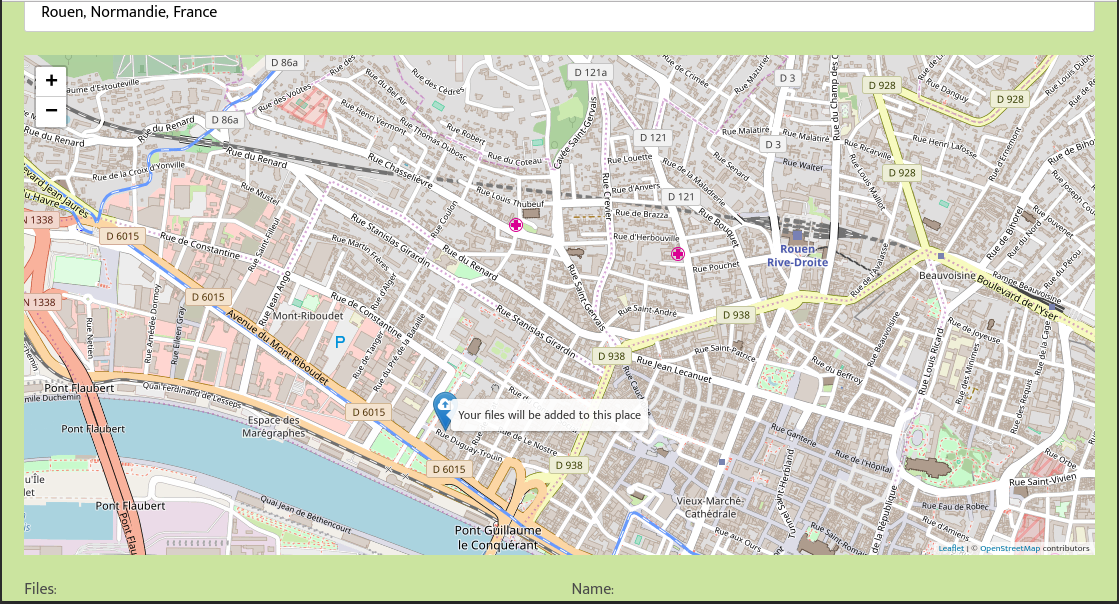Click the Rue Louis Thubeuf label
Screen dimensions: 1119x604
(510, 198)
